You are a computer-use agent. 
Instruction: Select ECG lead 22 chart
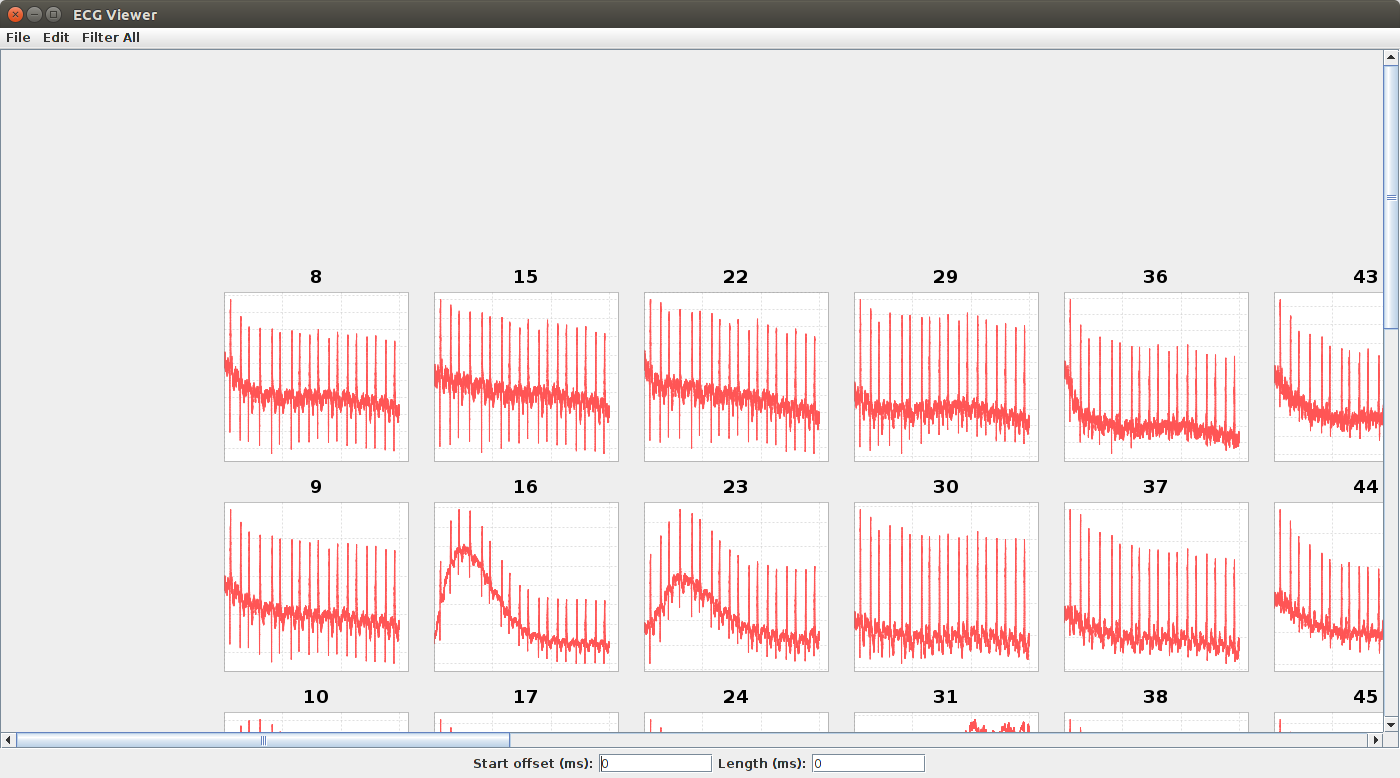pos(736,377)
